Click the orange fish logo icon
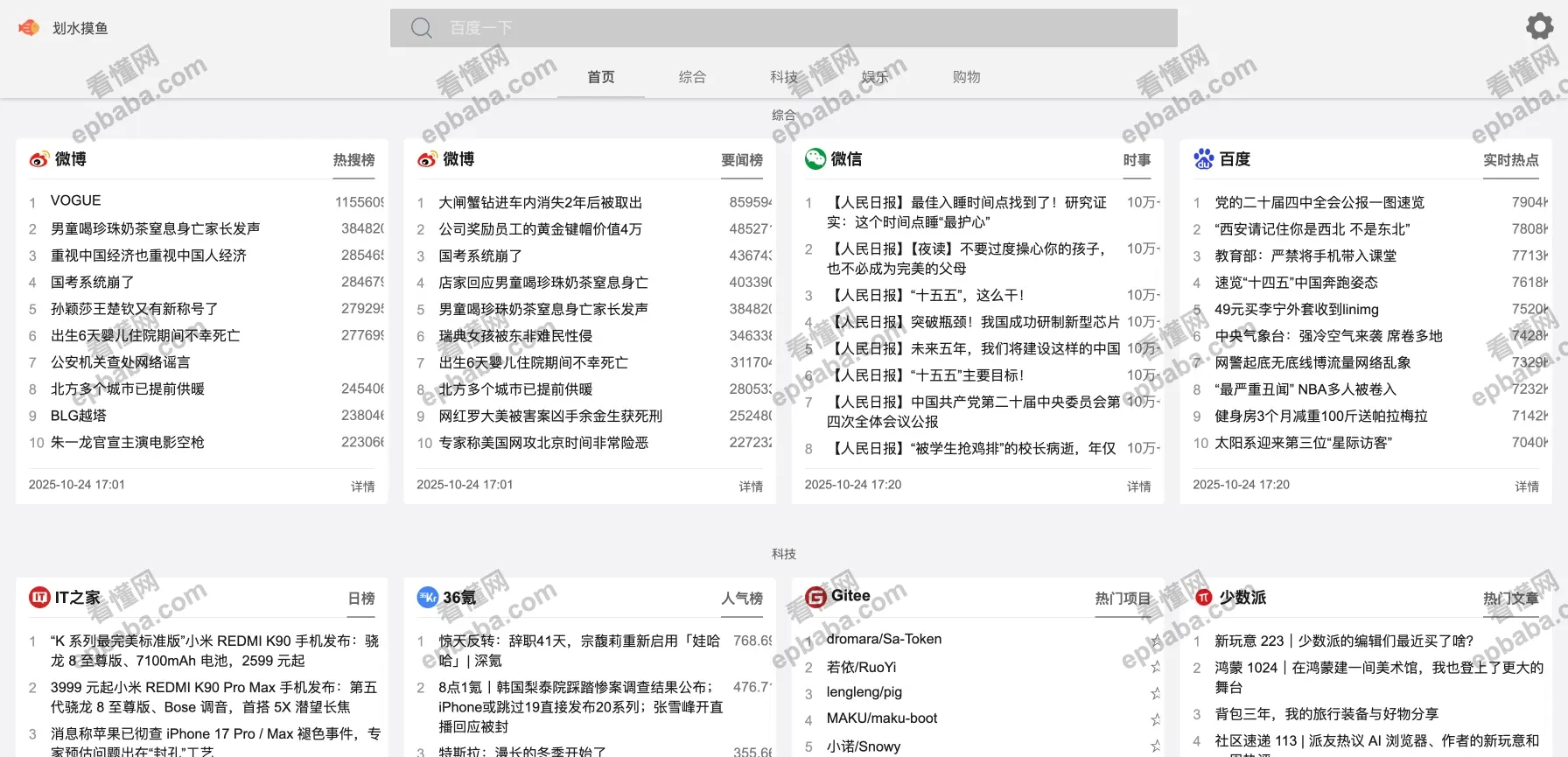Image resolution: width=1568 pixels, height=757 pixels. pyautogui.click(x=29, y=28)
